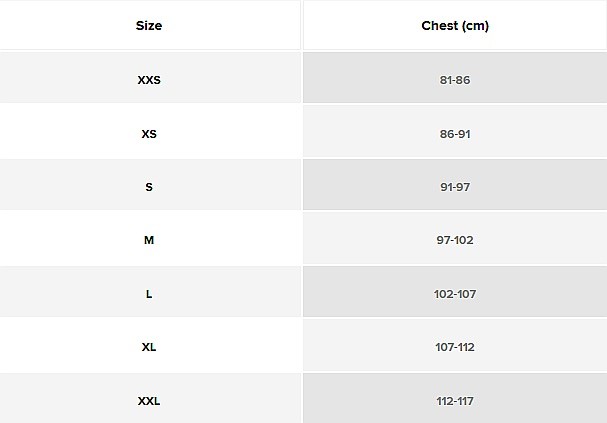Click the 112-117 chest measurement
The height and width of the screenshot is (423, 607).
pos(455,401)
